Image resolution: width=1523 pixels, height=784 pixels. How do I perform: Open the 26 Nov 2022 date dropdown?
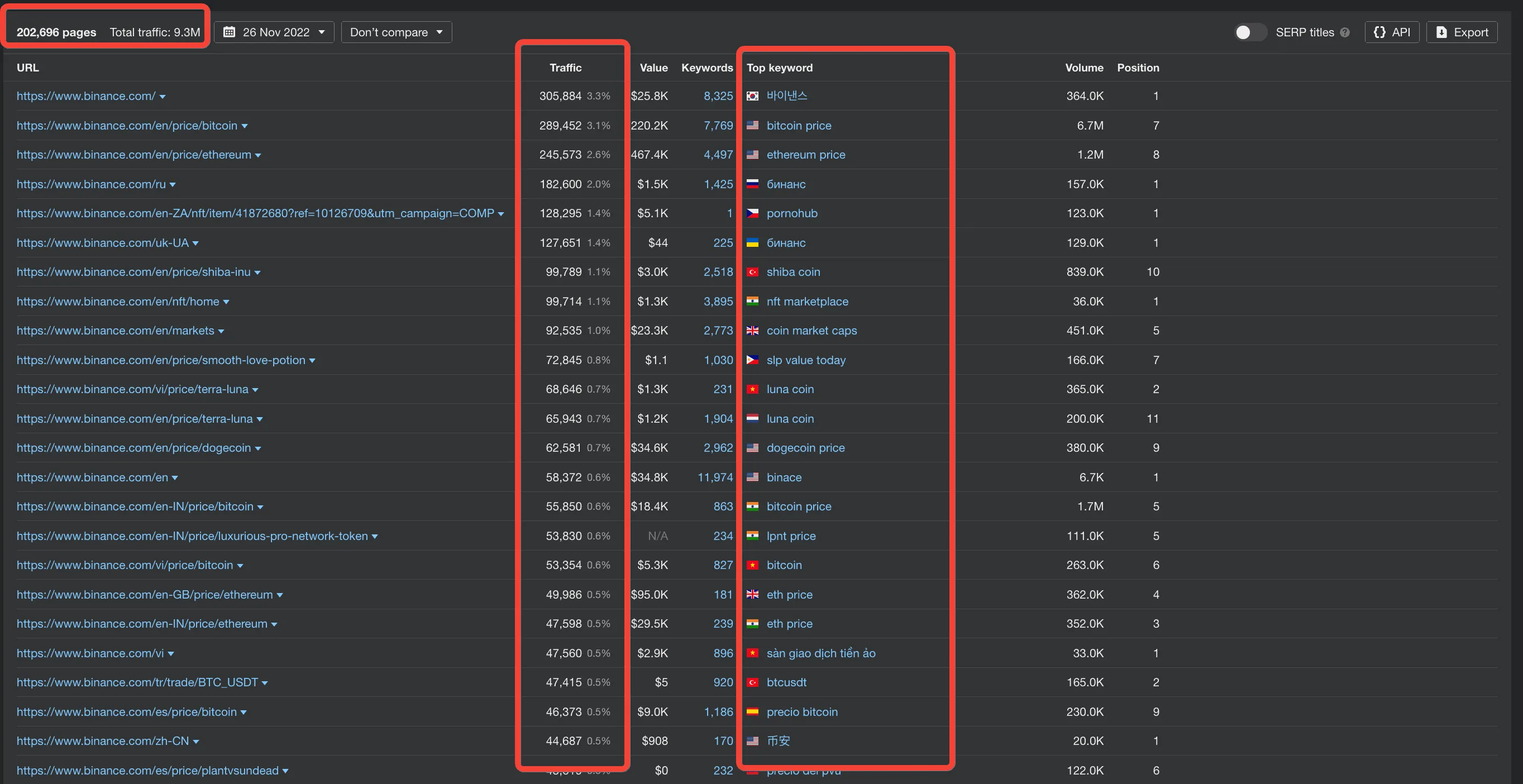[x=274, y=32]
